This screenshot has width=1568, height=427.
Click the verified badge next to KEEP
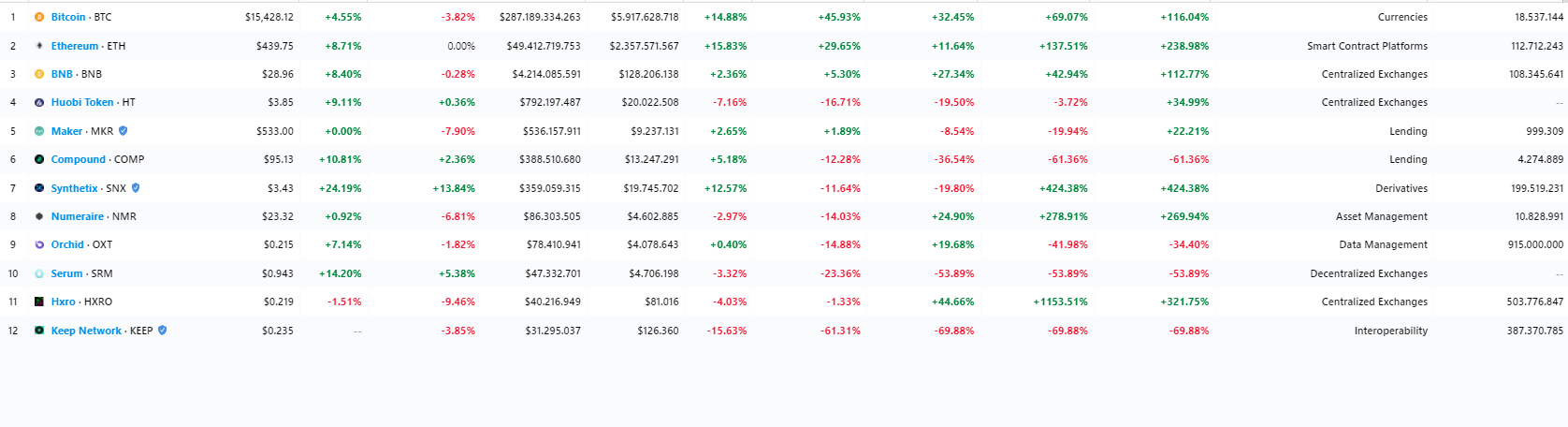162,331
